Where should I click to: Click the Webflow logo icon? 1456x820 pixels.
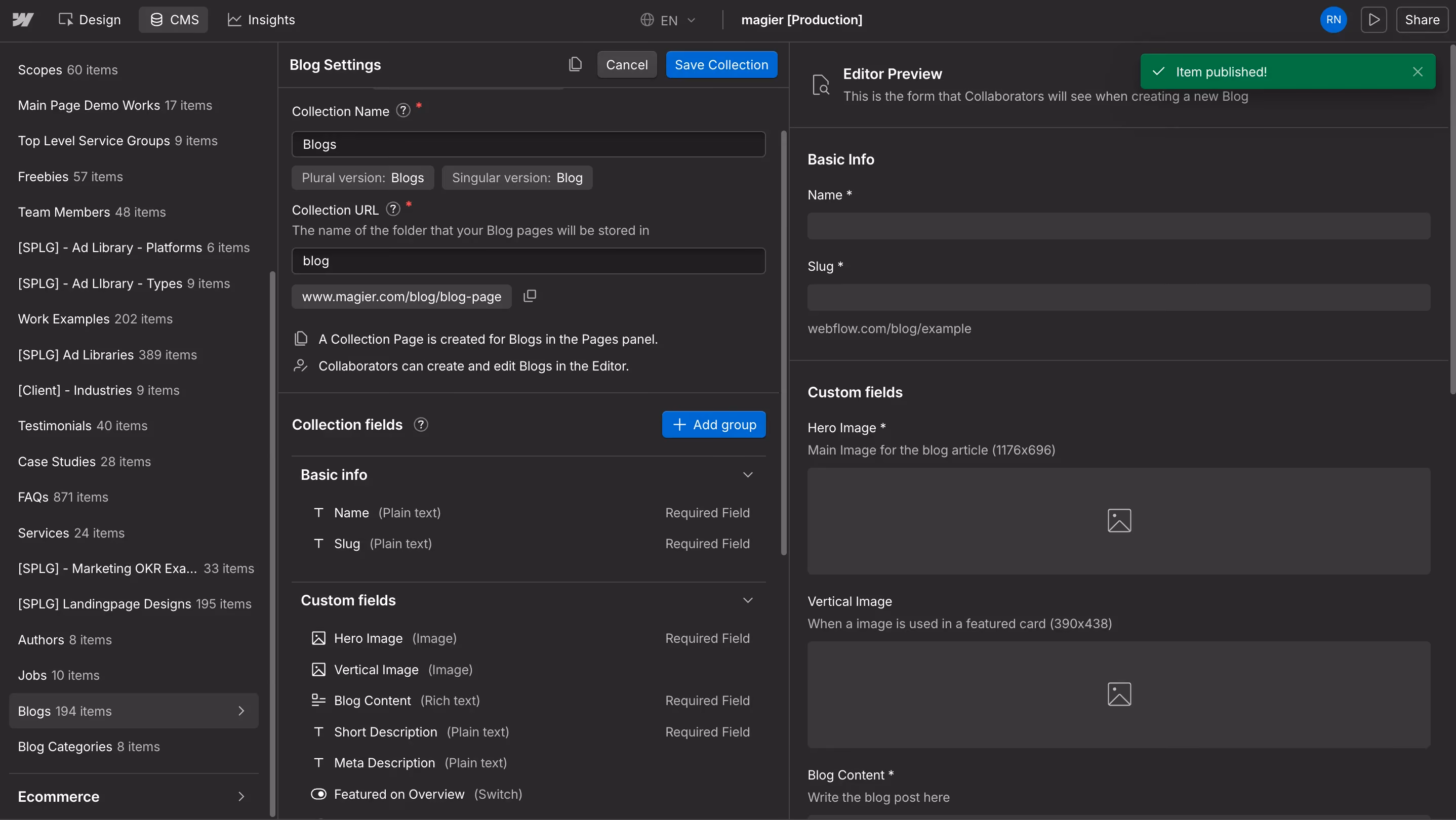(23, 20)
